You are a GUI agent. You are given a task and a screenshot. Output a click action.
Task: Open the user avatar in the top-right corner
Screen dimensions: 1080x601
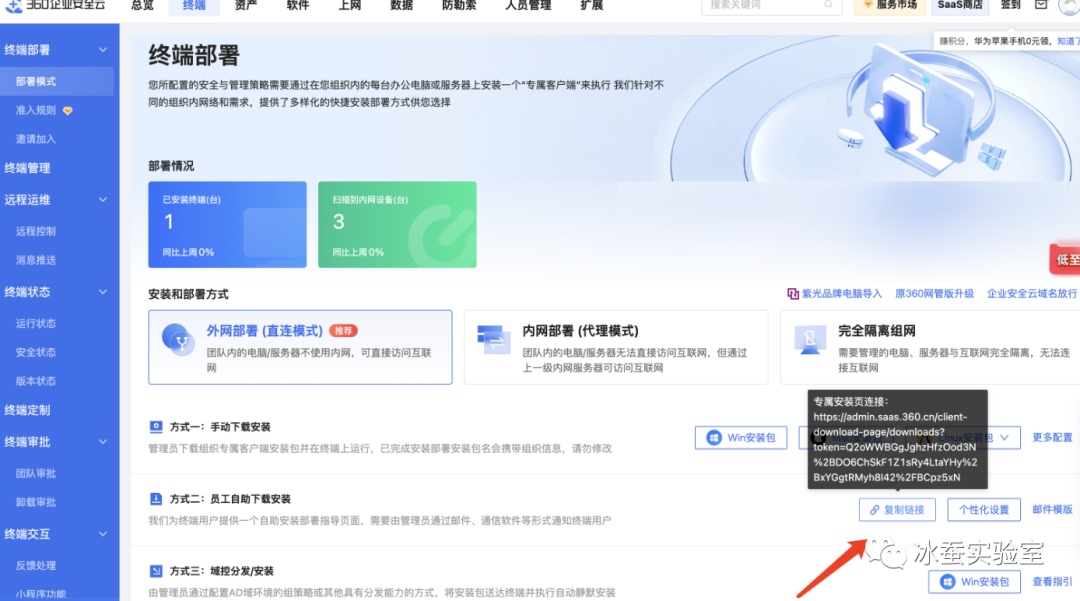[x=1070, y=6]
